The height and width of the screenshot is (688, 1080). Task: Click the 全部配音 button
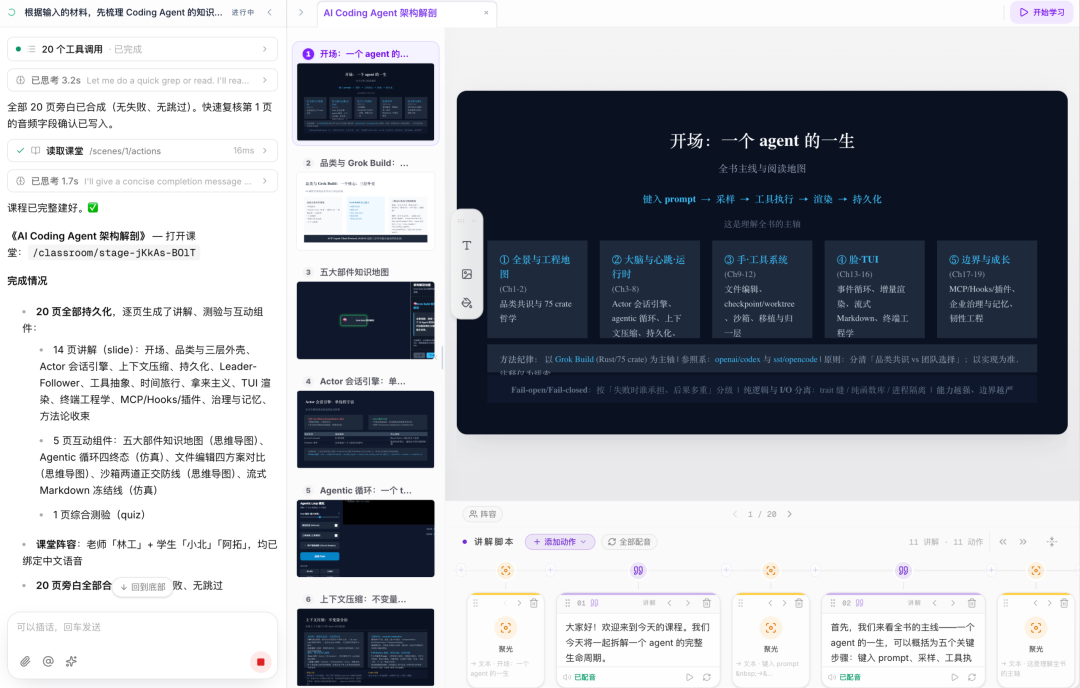click(630, 542)
